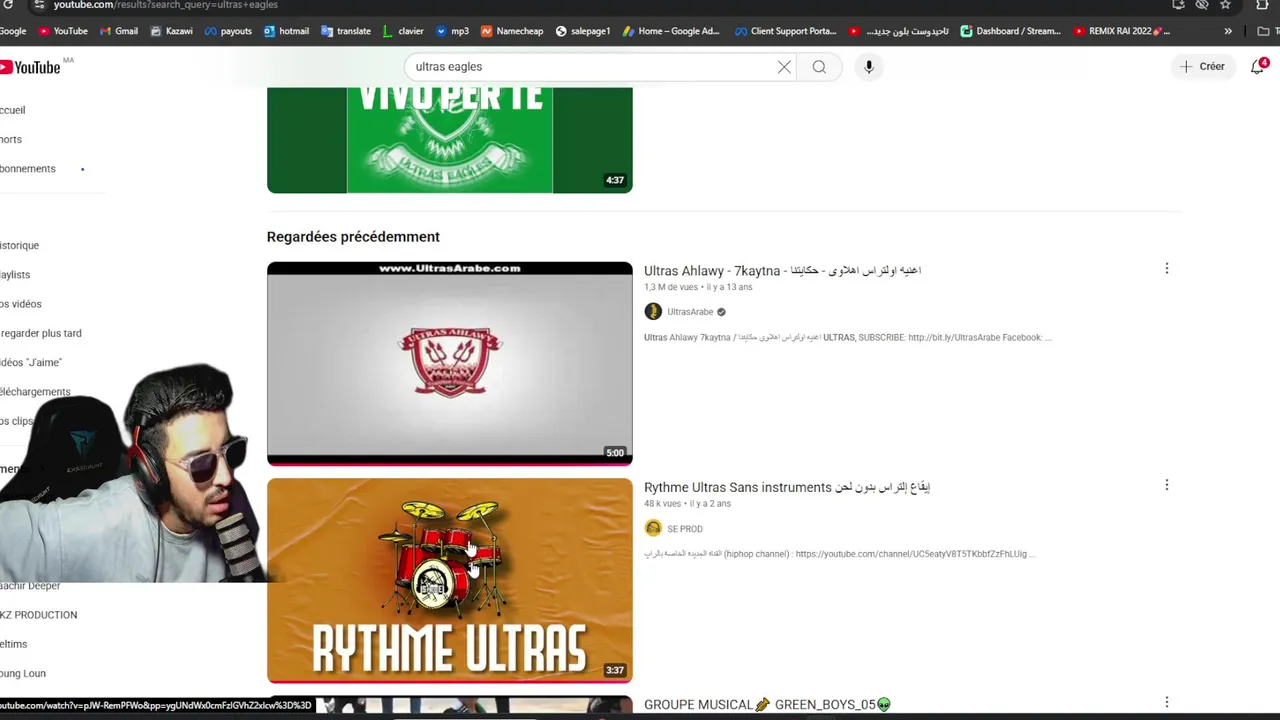Open Playlists in sidebar

15,274
